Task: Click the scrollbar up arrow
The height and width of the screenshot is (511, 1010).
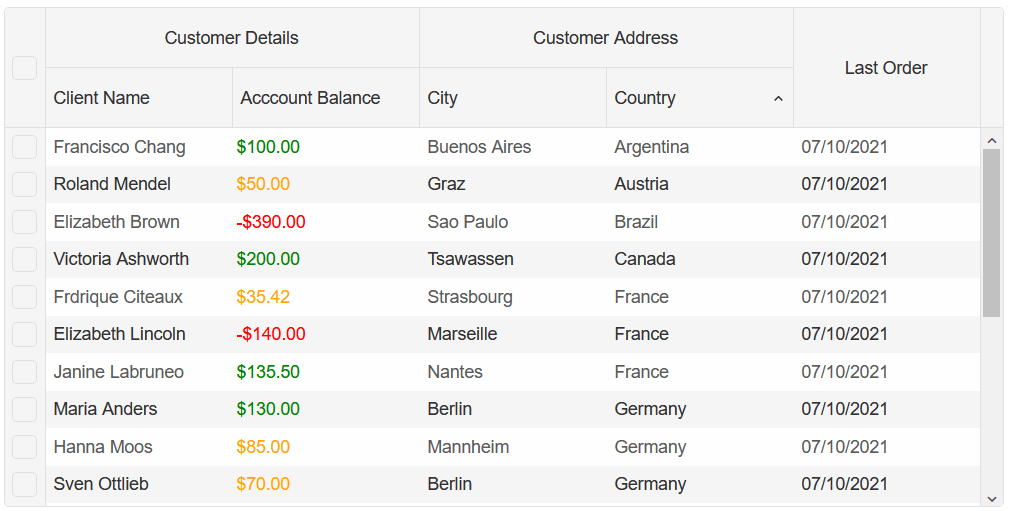Action: (991, 140)
